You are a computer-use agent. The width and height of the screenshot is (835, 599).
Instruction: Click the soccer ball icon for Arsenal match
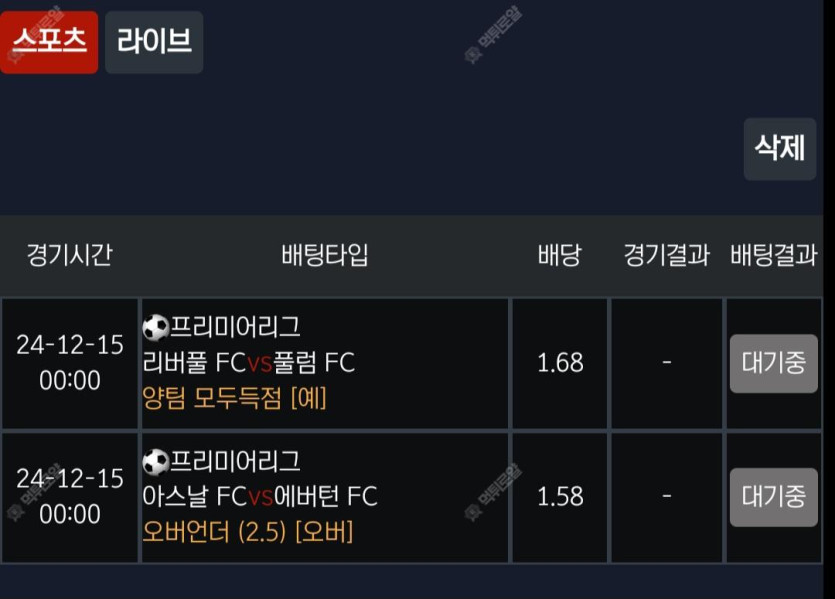coord(156,461)
